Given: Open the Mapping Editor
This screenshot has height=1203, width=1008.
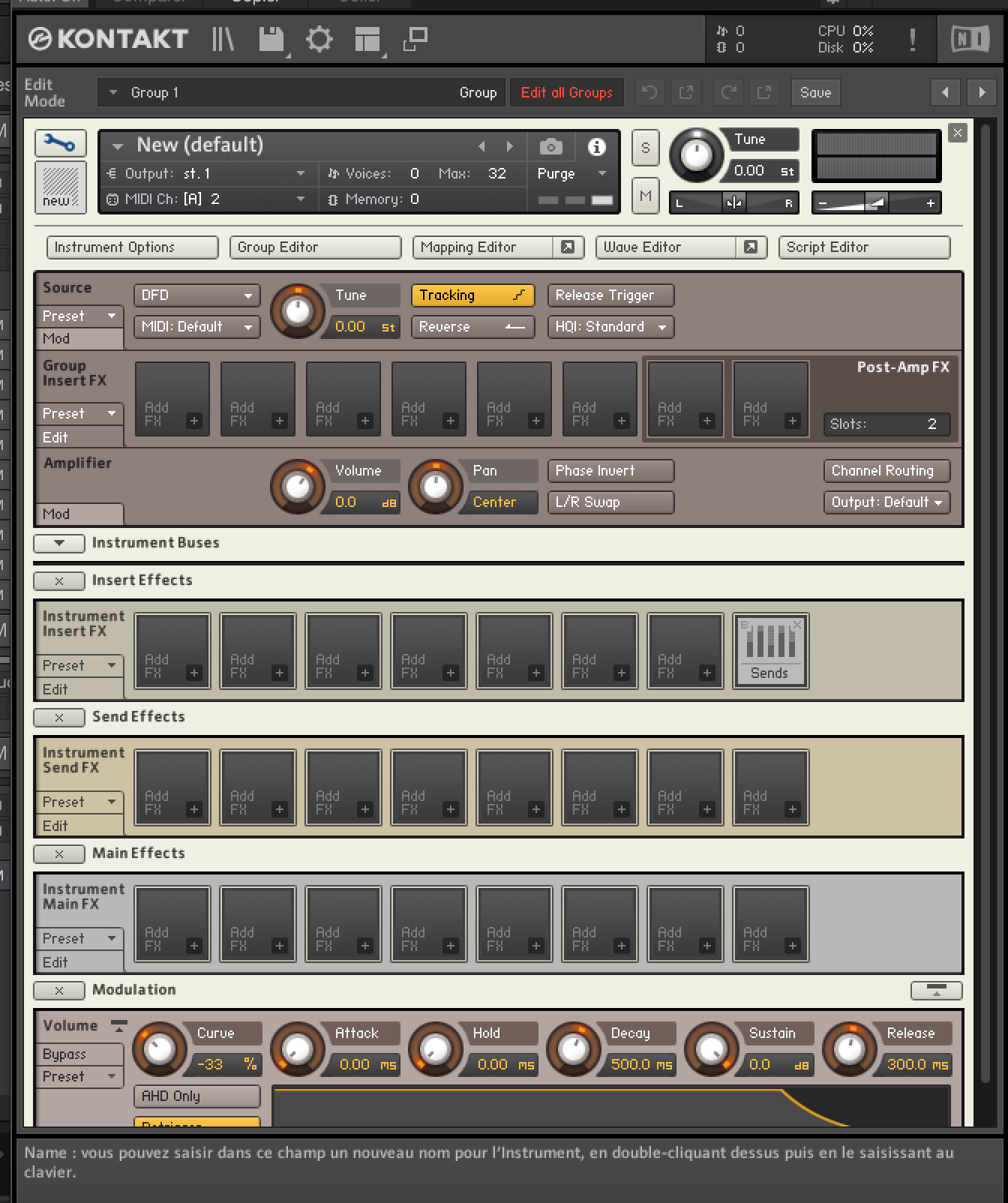Looking at the screenshot, I should click(484, 247).
